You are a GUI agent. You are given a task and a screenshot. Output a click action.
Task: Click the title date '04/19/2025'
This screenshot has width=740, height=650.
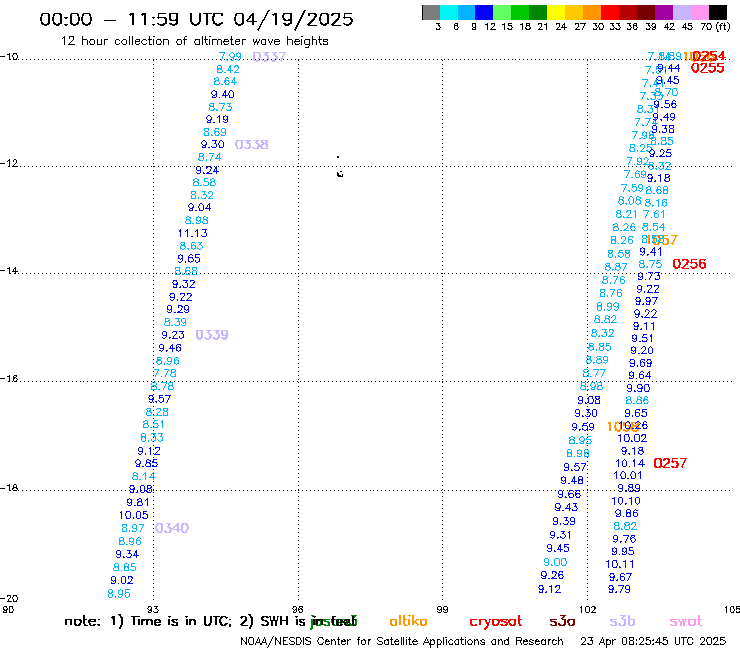293,19
